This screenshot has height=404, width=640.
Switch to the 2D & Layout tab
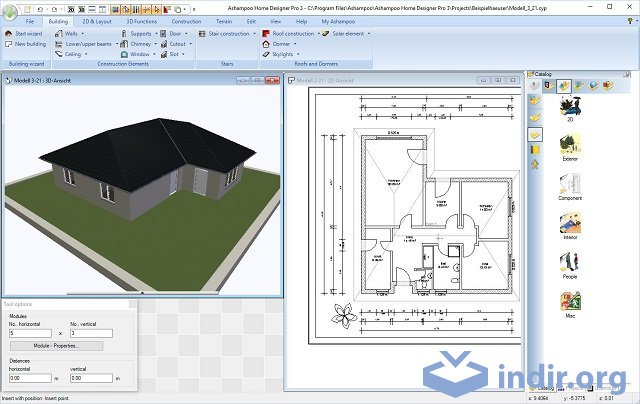click(97, 21)
